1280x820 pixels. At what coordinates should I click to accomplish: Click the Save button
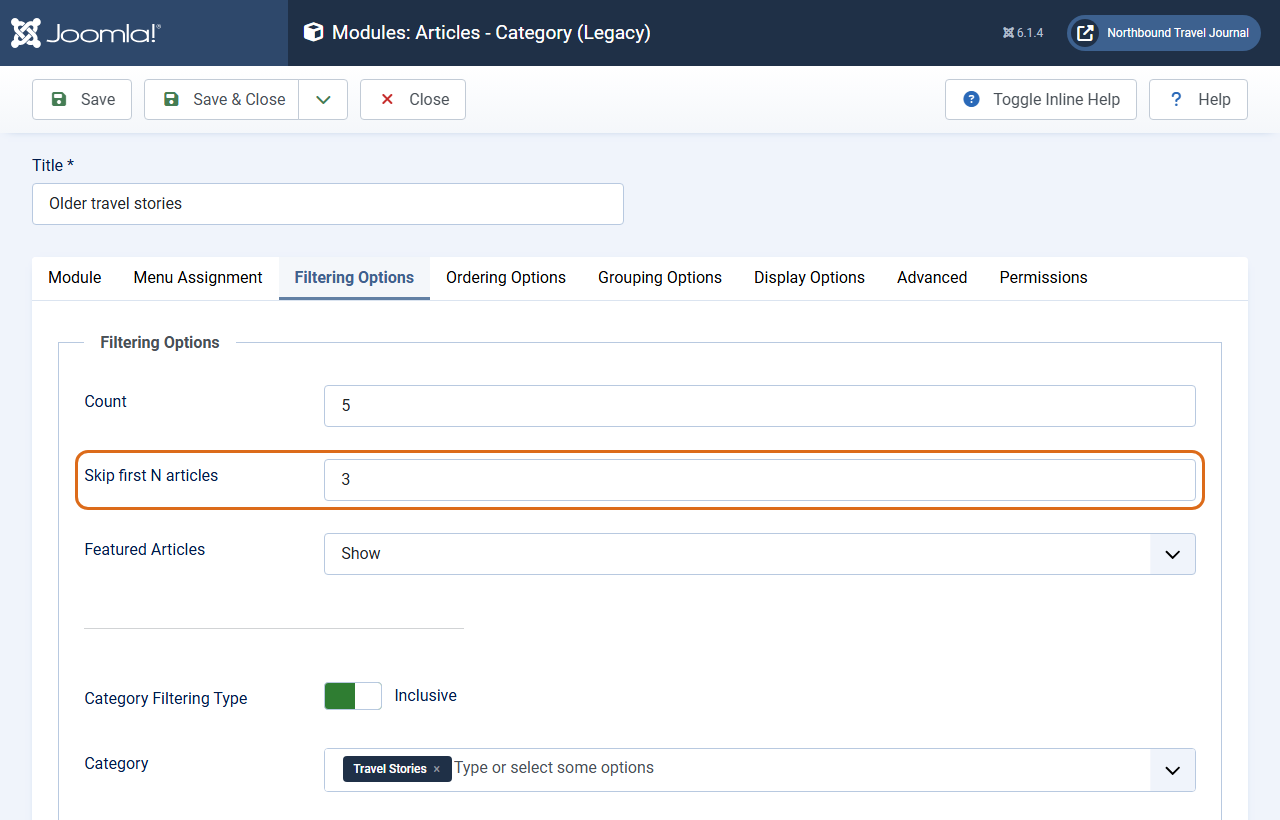(82, 100)
